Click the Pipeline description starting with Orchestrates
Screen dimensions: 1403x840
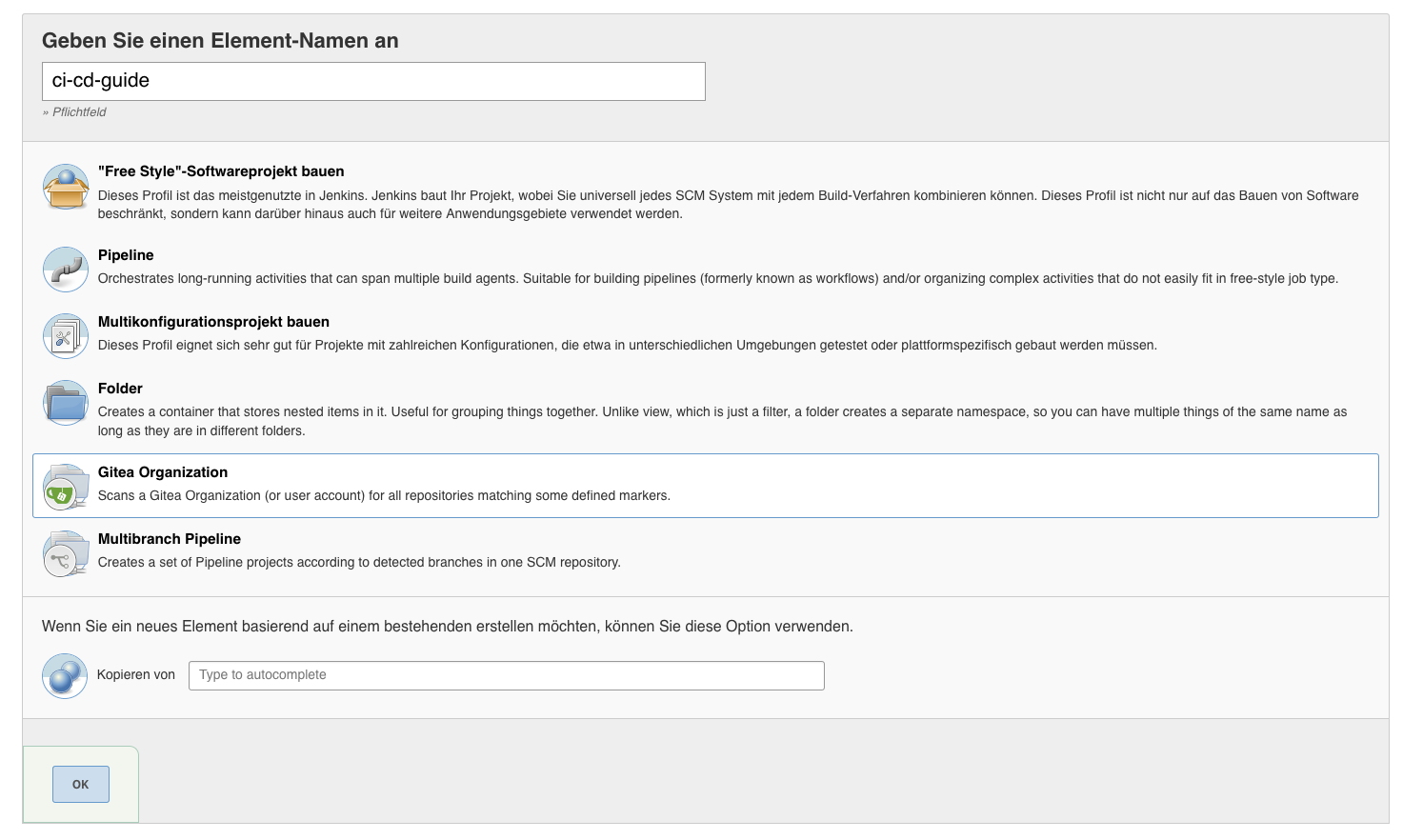[x=717, y=279]
